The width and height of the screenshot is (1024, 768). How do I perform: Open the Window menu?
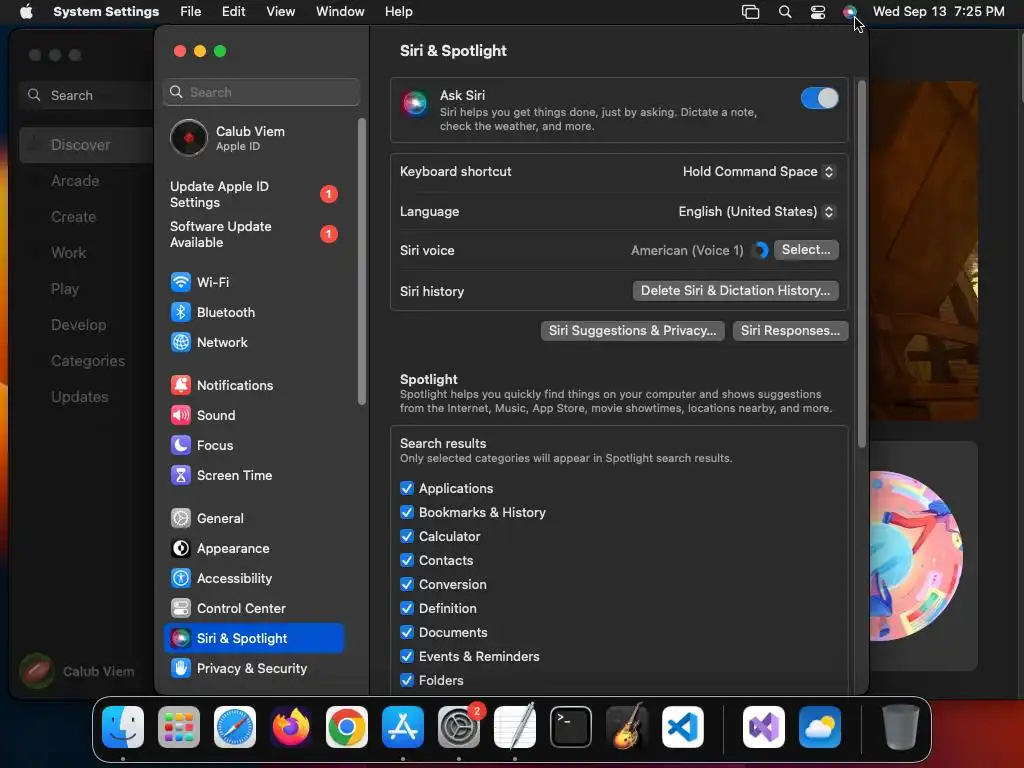pyautogui.click(x=340, y=12)
